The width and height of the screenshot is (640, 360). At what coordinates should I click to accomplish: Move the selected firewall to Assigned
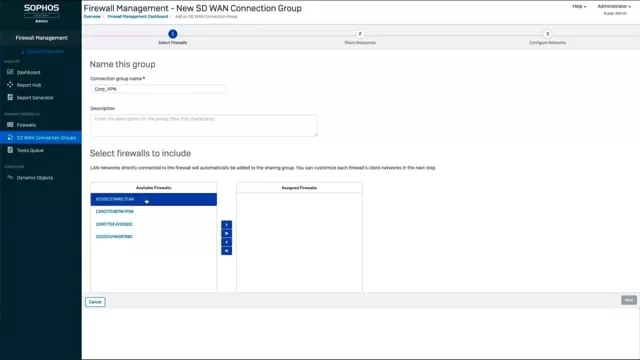click(227, 224)
